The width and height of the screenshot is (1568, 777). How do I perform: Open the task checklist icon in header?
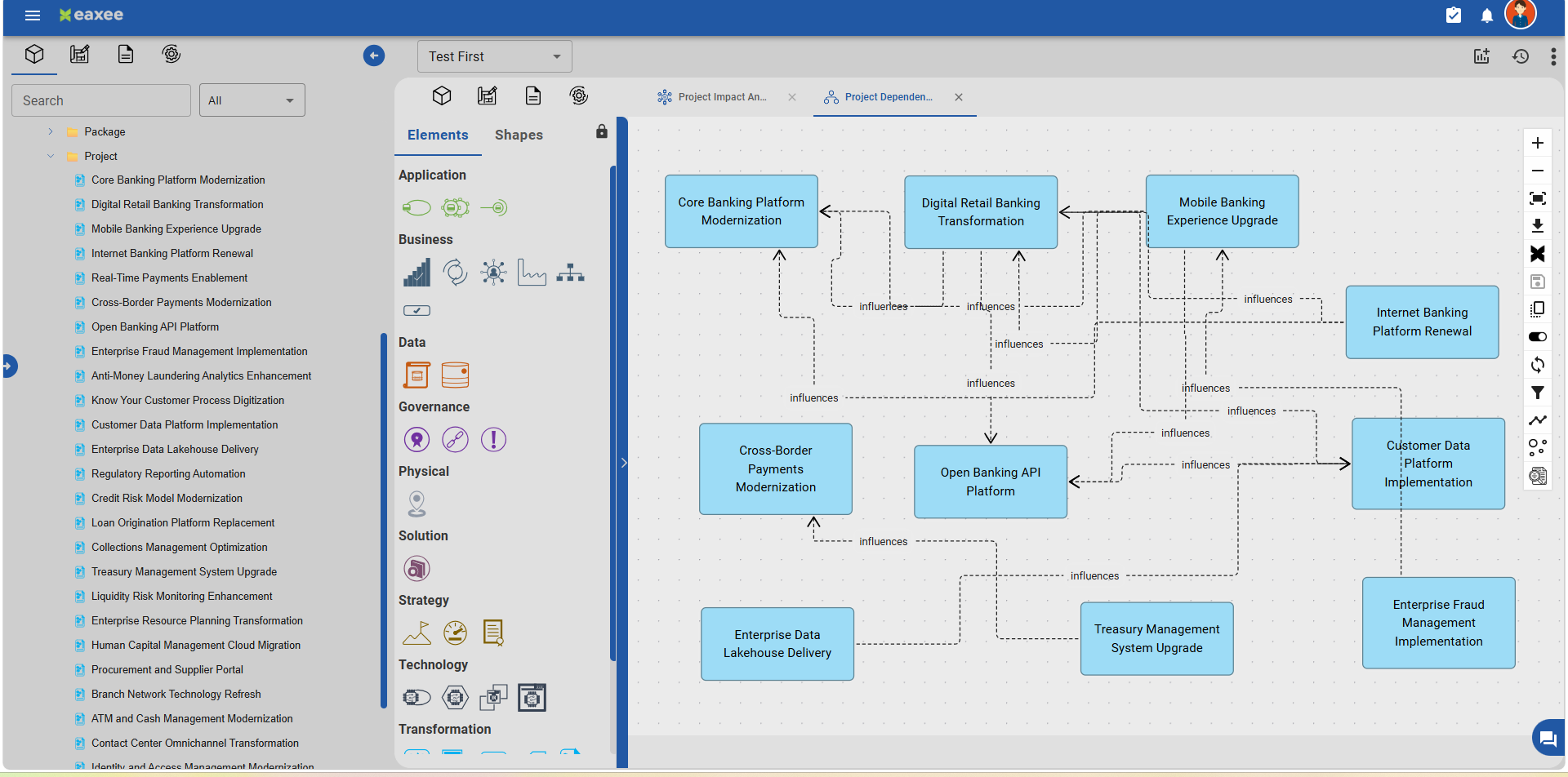(1454, 15)
